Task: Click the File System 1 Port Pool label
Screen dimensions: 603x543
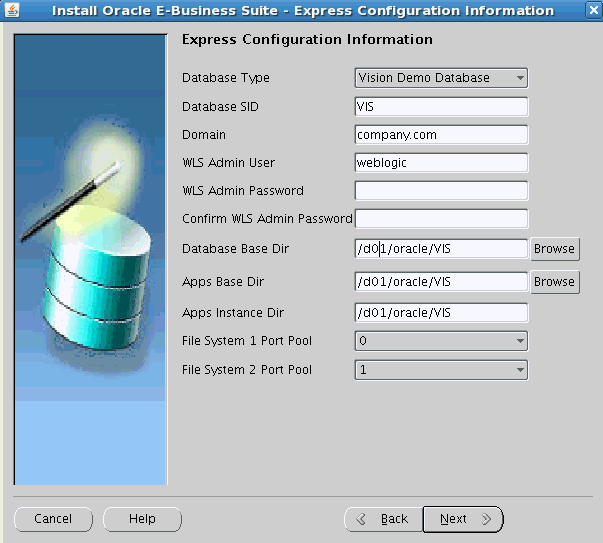Action: pyautogui.click(x=247, y=341)
